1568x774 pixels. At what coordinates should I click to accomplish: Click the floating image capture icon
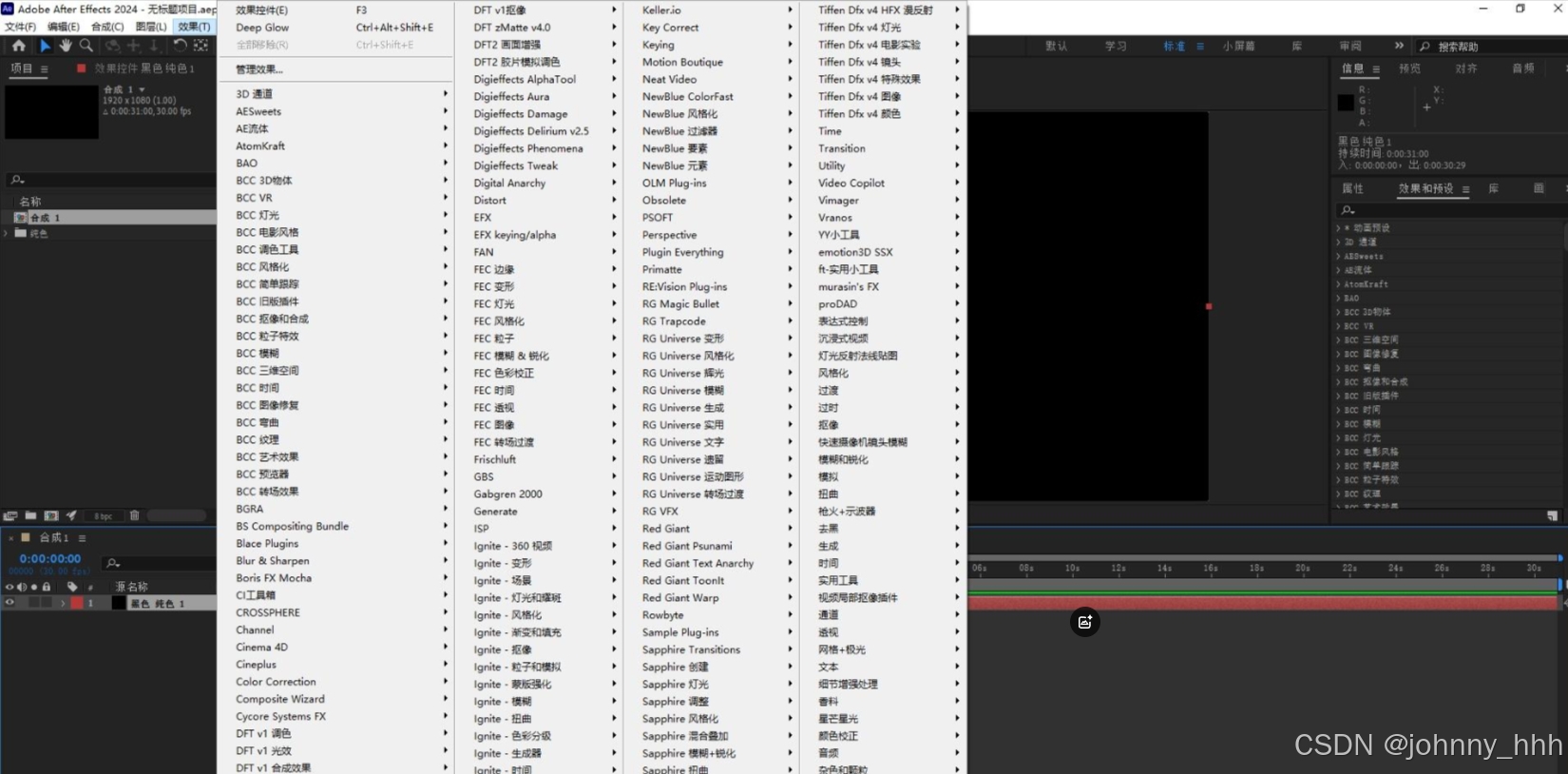point(1084,622)
